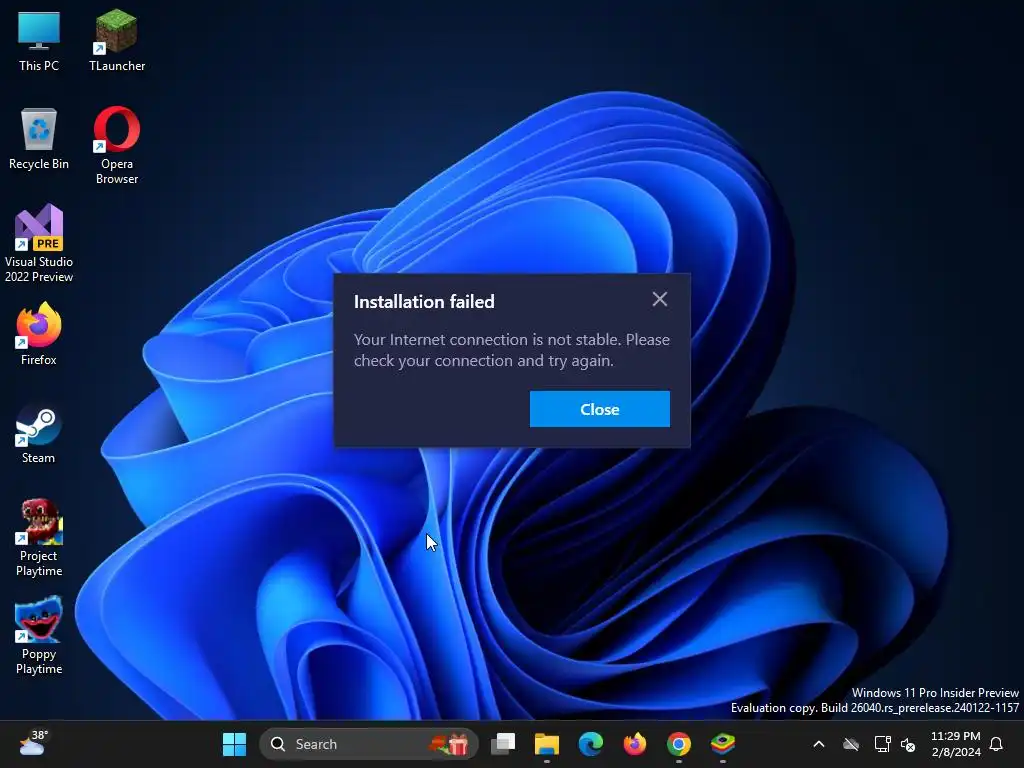Image resolution: width=1024 pixels, height=768 pixels.
Task: Close the Installation failed dialog with Close button
Action: (x=600, y=409)
